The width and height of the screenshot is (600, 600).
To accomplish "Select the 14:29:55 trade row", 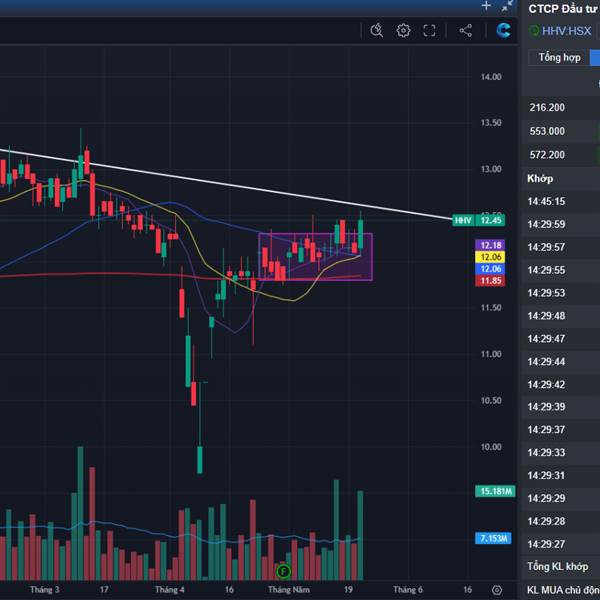I will point(561,270).
